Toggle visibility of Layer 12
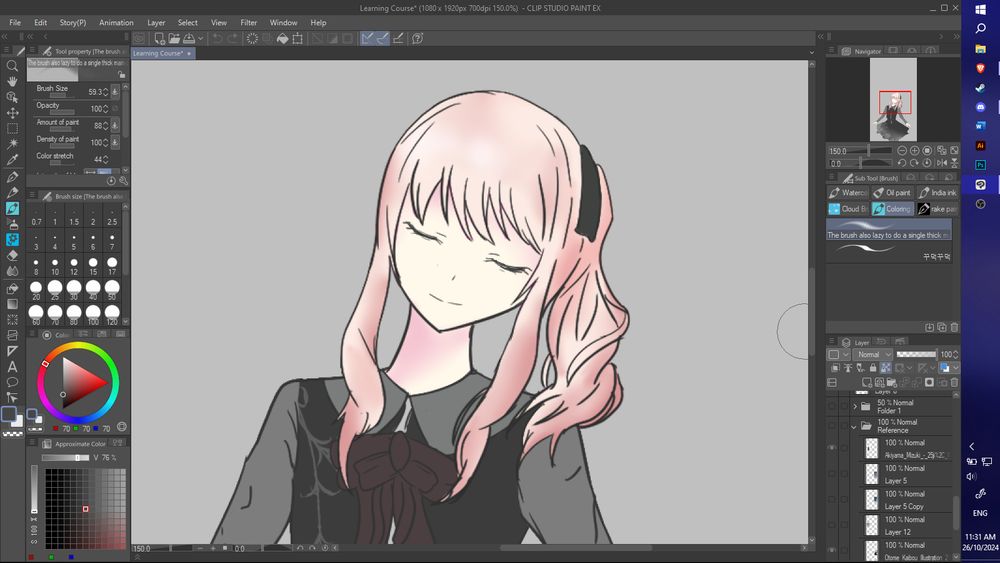The width and height of the screenshot is (1000, 563). [832, 525]
